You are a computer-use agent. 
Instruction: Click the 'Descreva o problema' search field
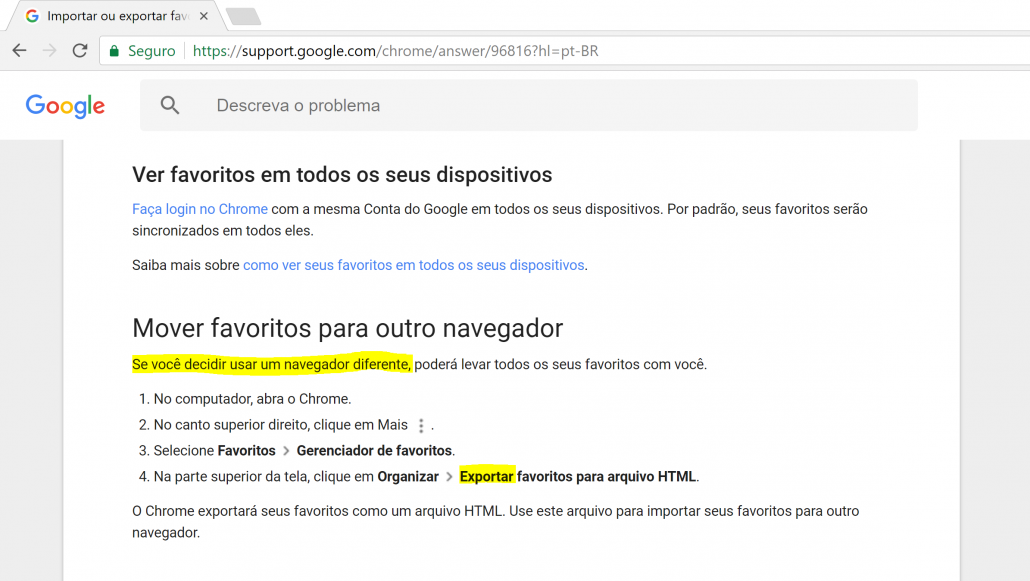point(297,104)
